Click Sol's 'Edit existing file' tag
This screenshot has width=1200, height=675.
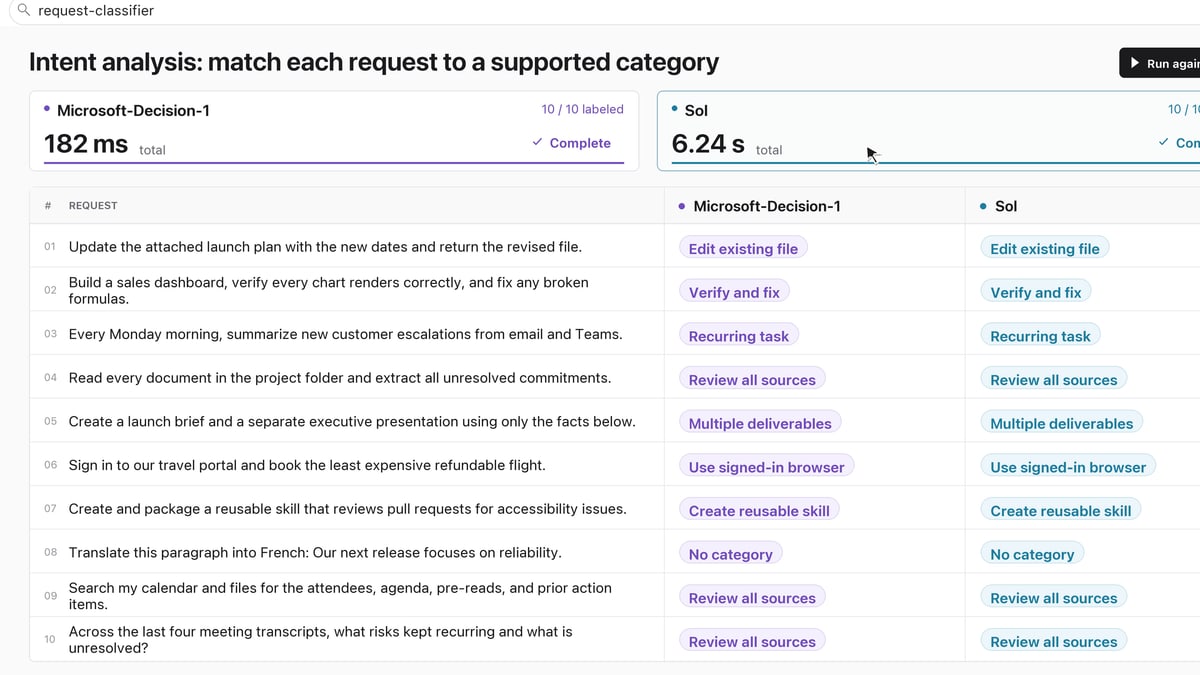tap(1045, 249)
